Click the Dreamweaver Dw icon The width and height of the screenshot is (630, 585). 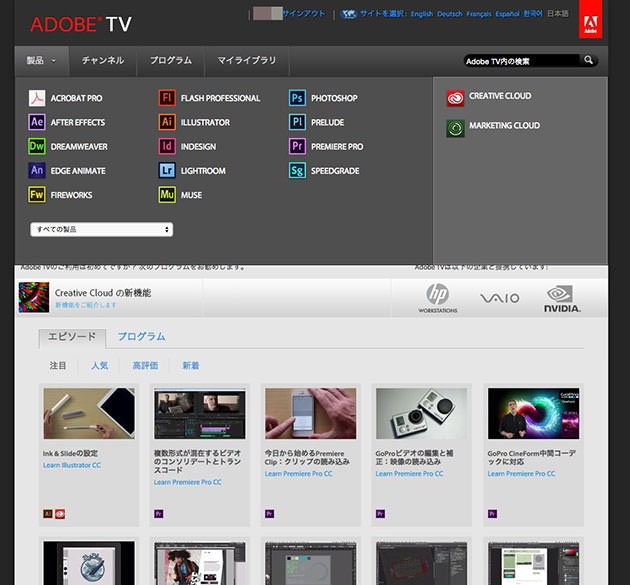click(37, 146)
